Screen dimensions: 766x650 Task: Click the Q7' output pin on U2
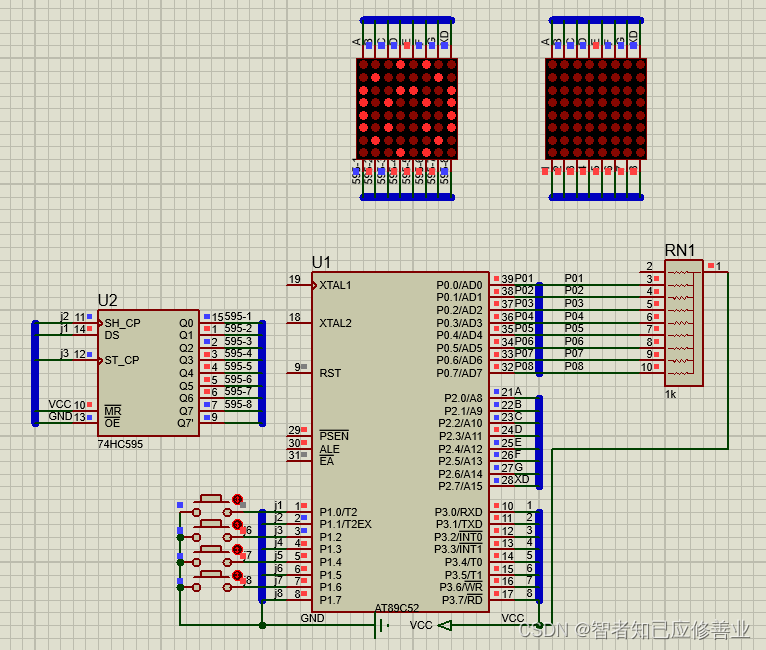[x=185, y=423]
